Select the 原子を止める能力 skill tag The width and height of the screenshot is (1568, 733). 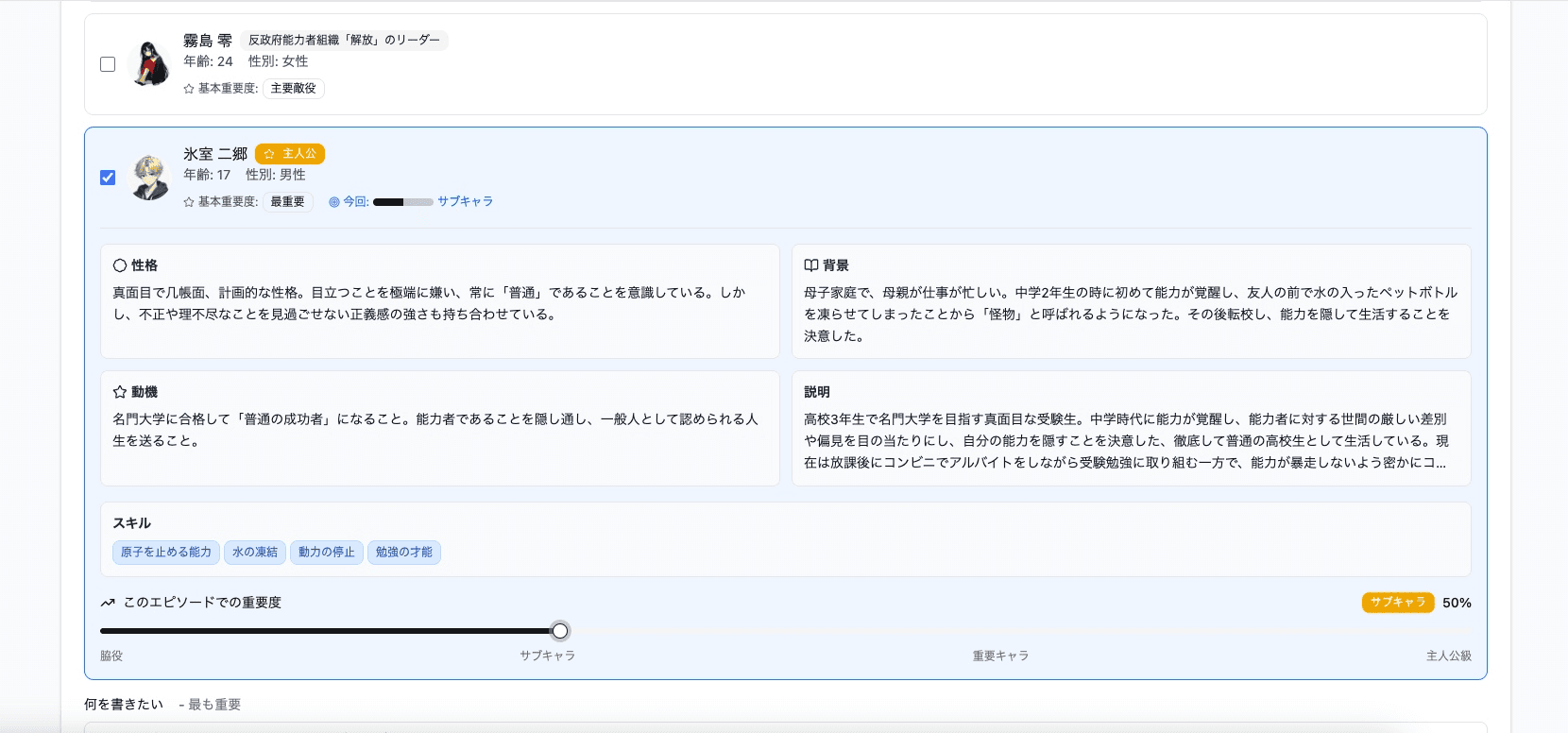tap(166, 553)
